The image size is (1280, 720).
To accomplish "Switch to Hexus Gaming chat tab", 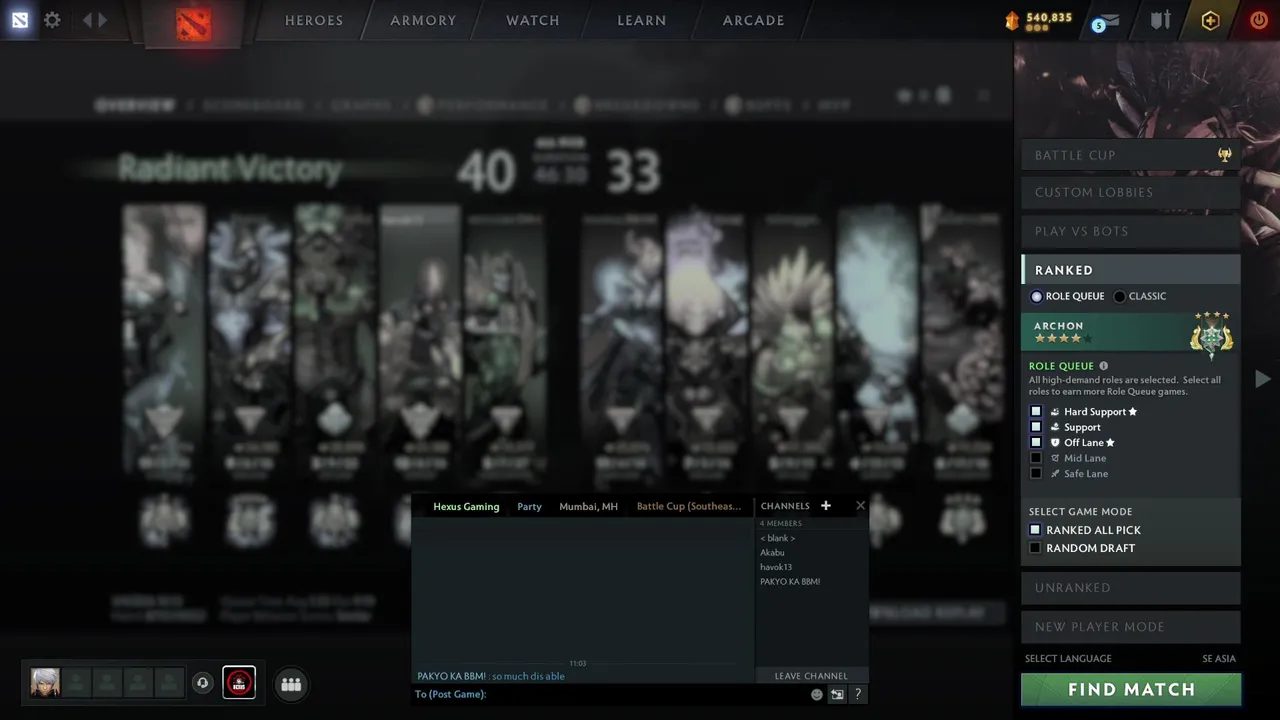I will click(466, 507).
